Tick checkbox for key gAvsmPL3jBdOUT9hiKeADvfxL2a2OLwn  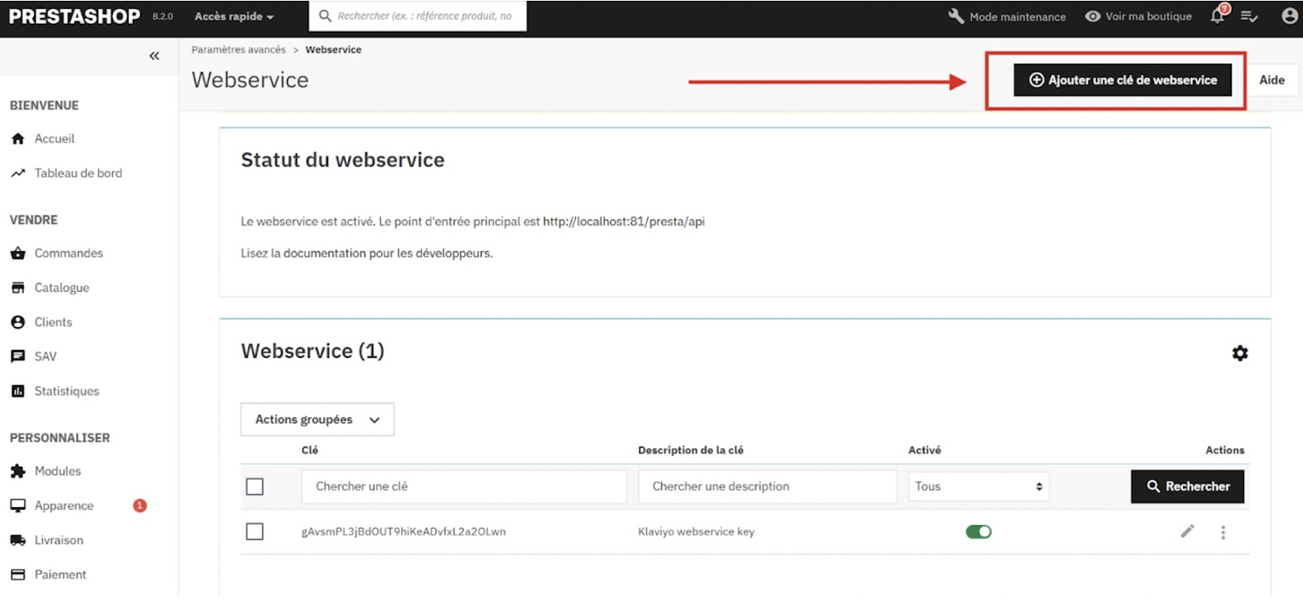click(255, 532)
